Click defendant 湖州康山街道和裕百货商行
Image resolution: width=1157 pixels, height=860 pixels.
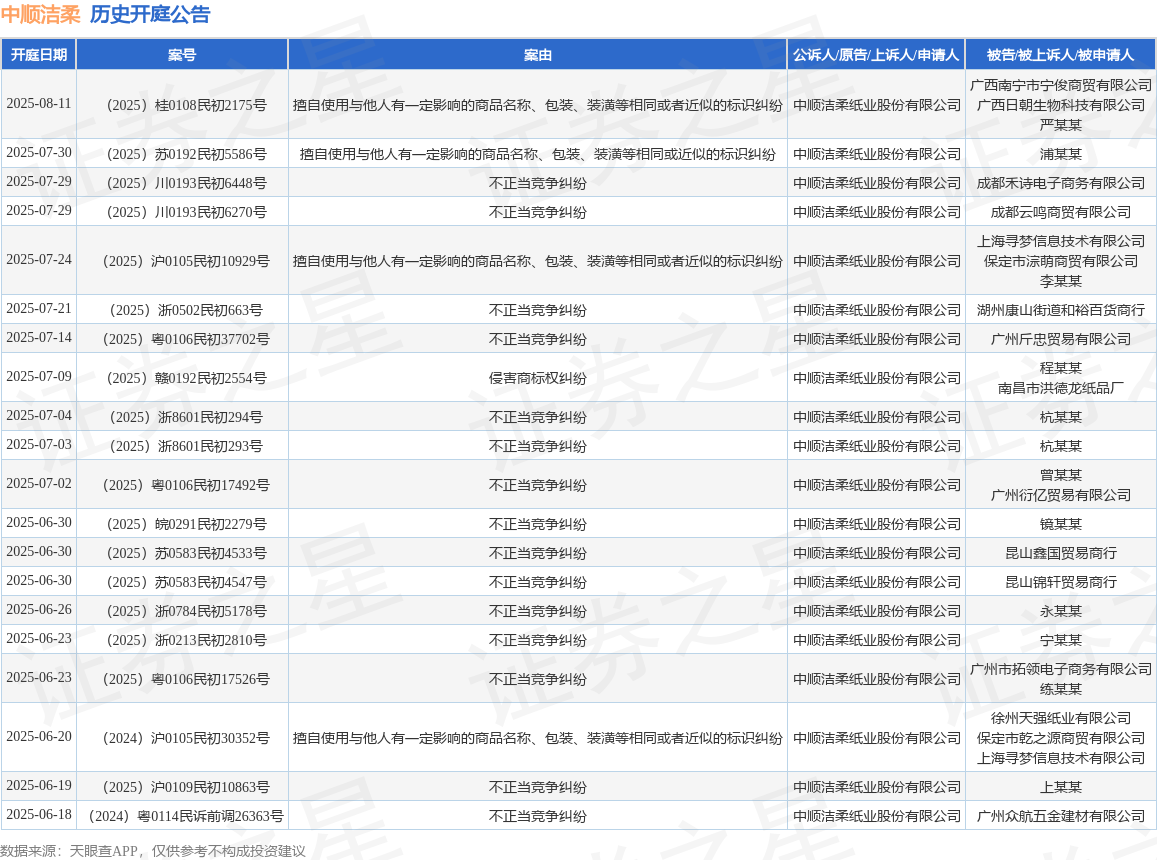point(1060,310)
